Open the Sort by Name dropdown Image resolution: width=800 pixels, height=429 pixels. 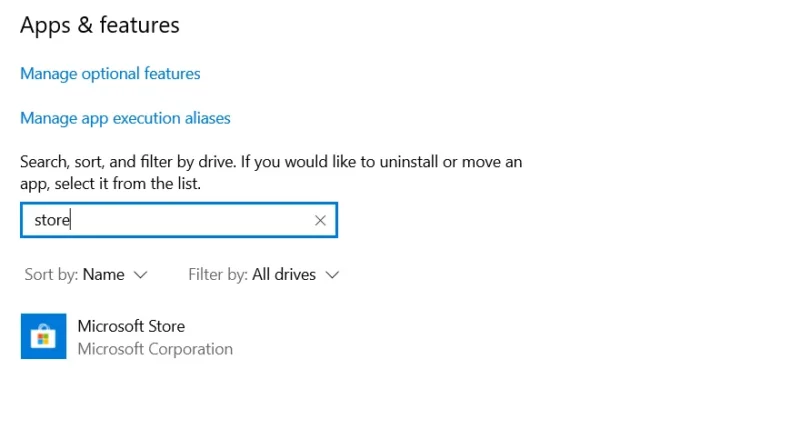pos(86,274)
